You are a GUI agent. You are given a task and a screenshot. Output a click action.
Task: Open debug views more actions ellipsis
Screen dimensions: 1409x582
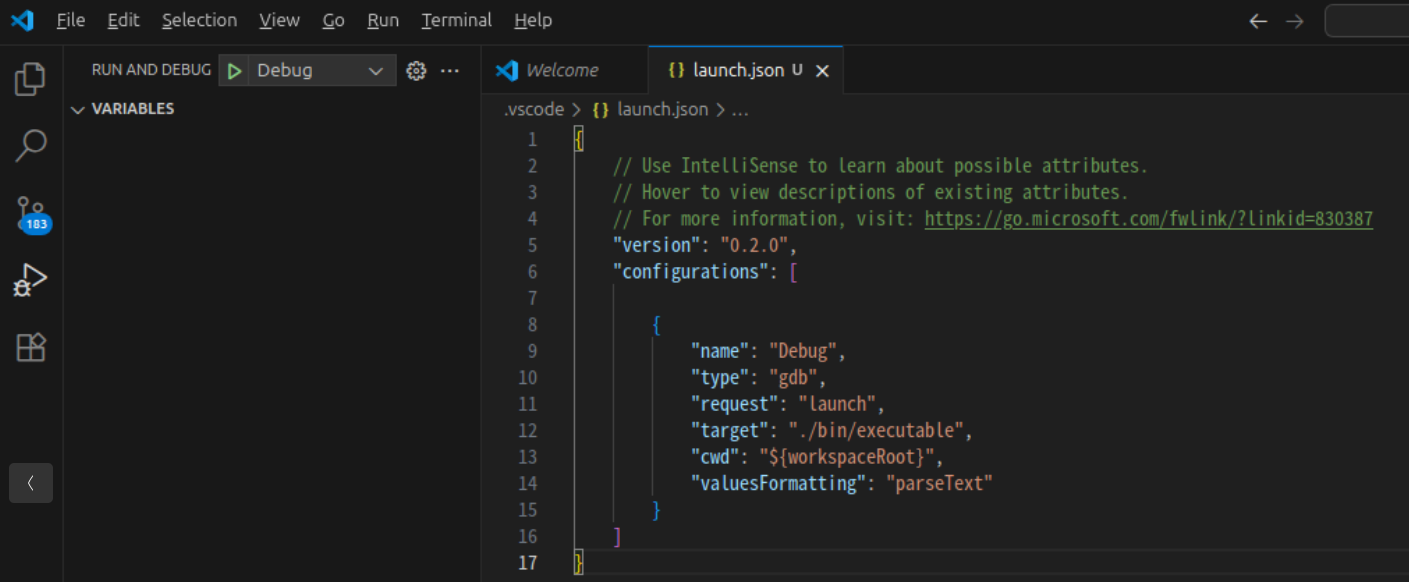pos(450,71)
